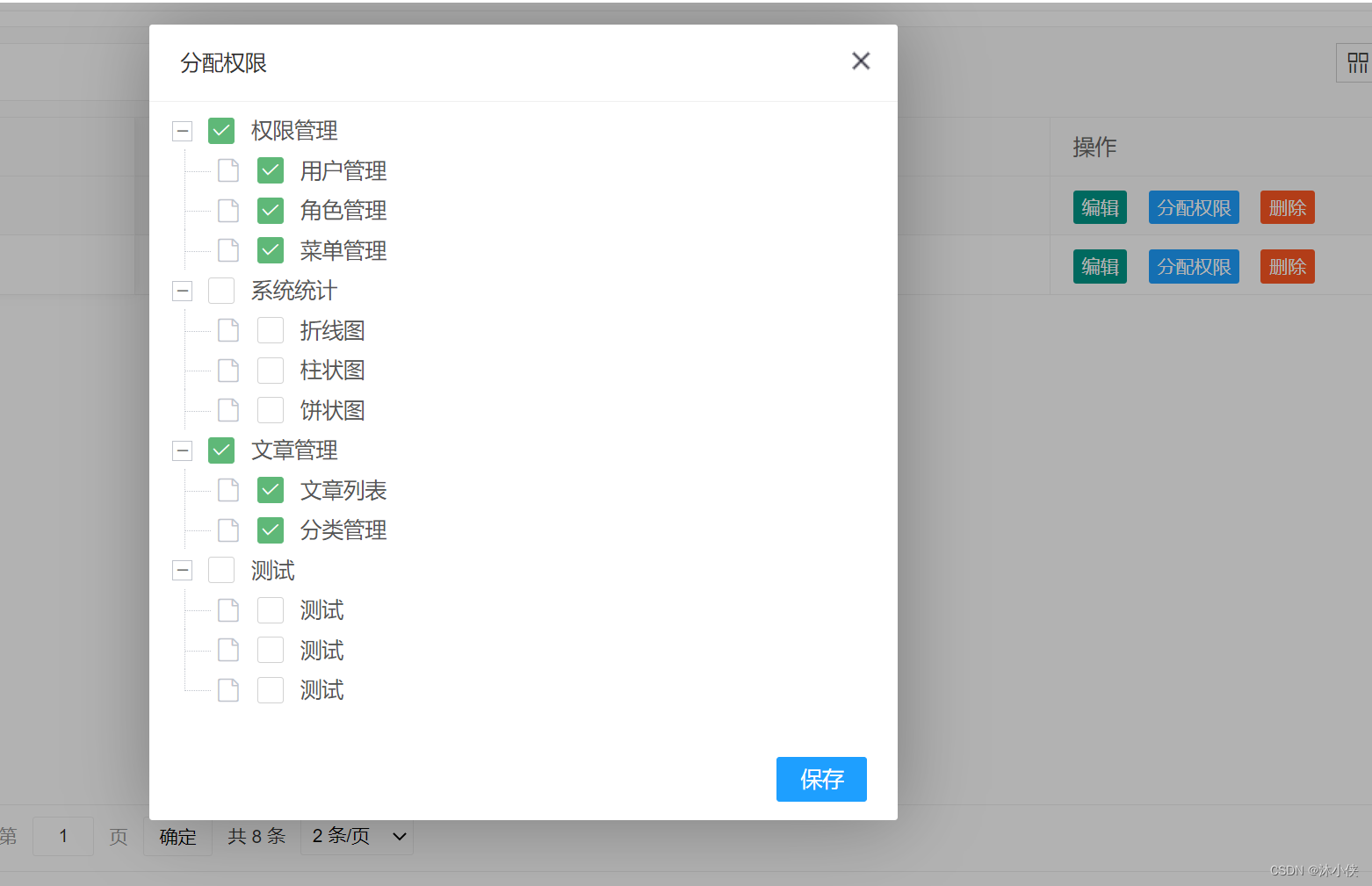Collapse the 权限管理 tree node
1372x886 pixels.
[183, 132]
